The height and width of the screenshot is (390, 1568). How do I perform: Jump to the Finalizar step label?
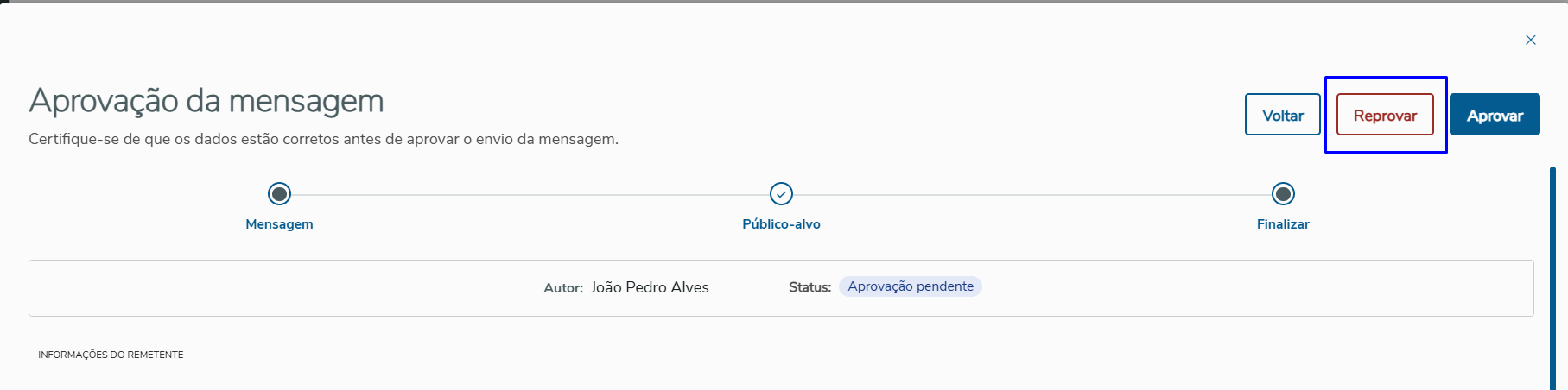pos(1283,224)
